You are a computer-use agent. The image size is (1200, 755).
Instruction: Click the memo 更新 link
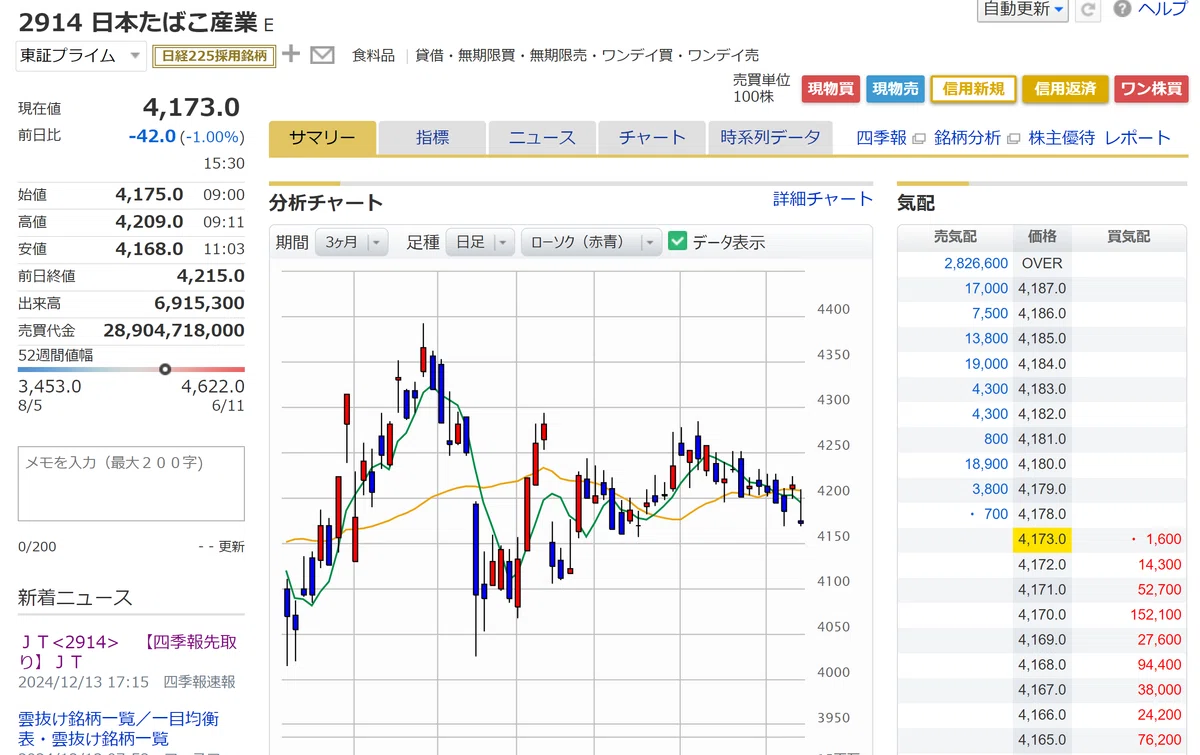pos(231,547)
